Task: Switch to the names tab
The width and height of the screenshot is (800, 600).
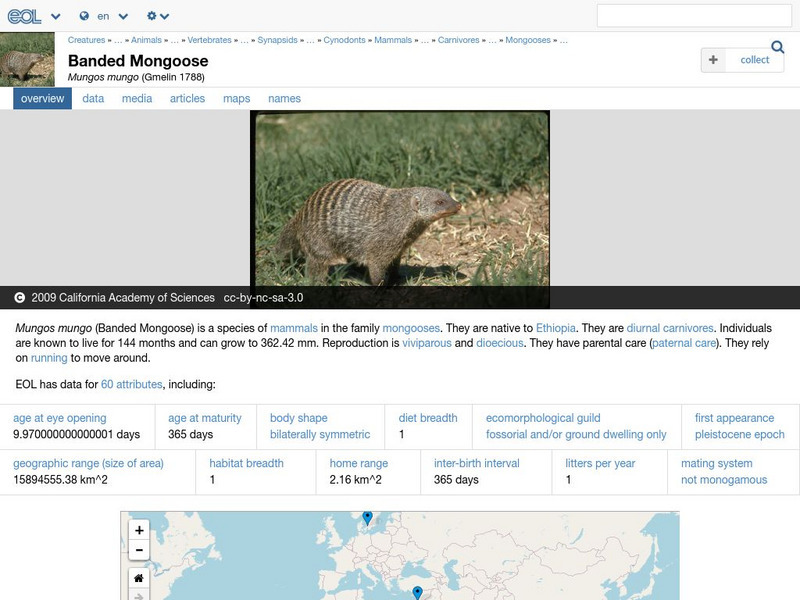Action: [285, 98]
